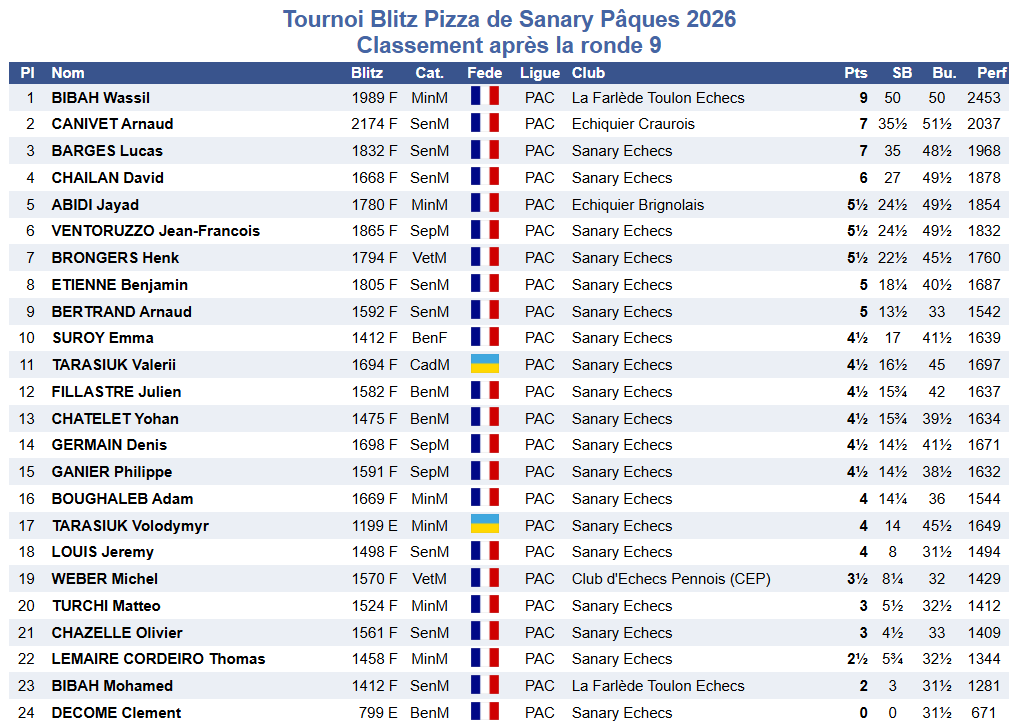This screenshot has height=728, width=1014.
Task: Click the French flag in CANIVET Arnaud's row
Action: tap(484, 124)
